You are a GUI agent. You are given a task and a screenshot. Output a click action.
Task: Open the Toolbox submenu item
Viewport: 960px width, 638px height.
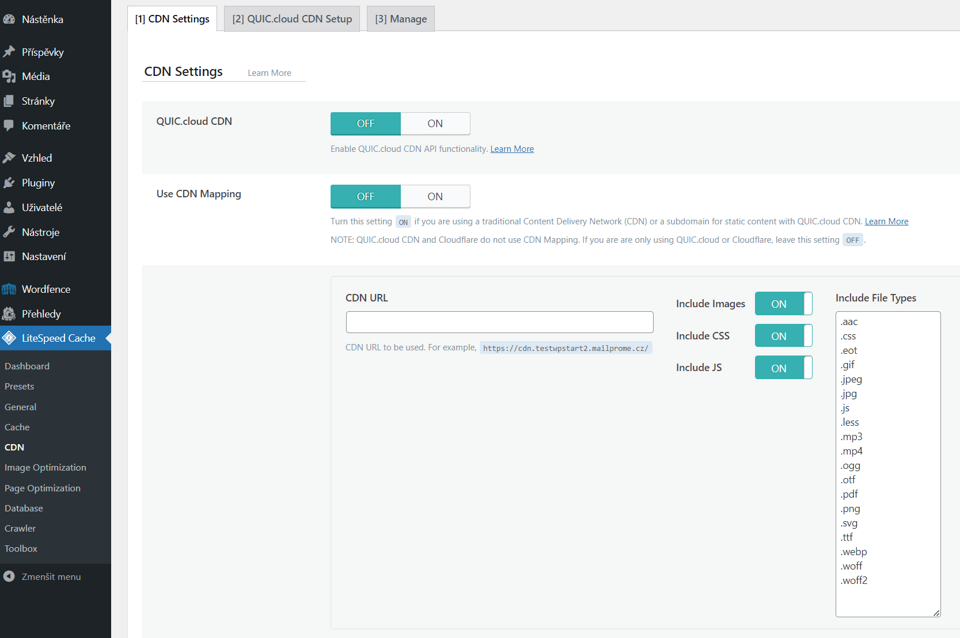(x=21, y=549)
